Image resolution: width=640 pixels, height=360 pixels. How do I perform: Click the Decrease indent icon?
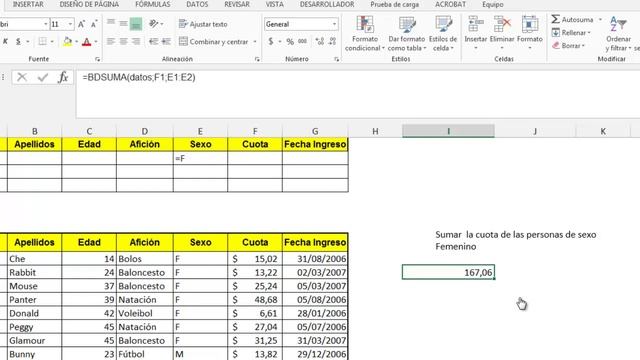pos(153,42)
